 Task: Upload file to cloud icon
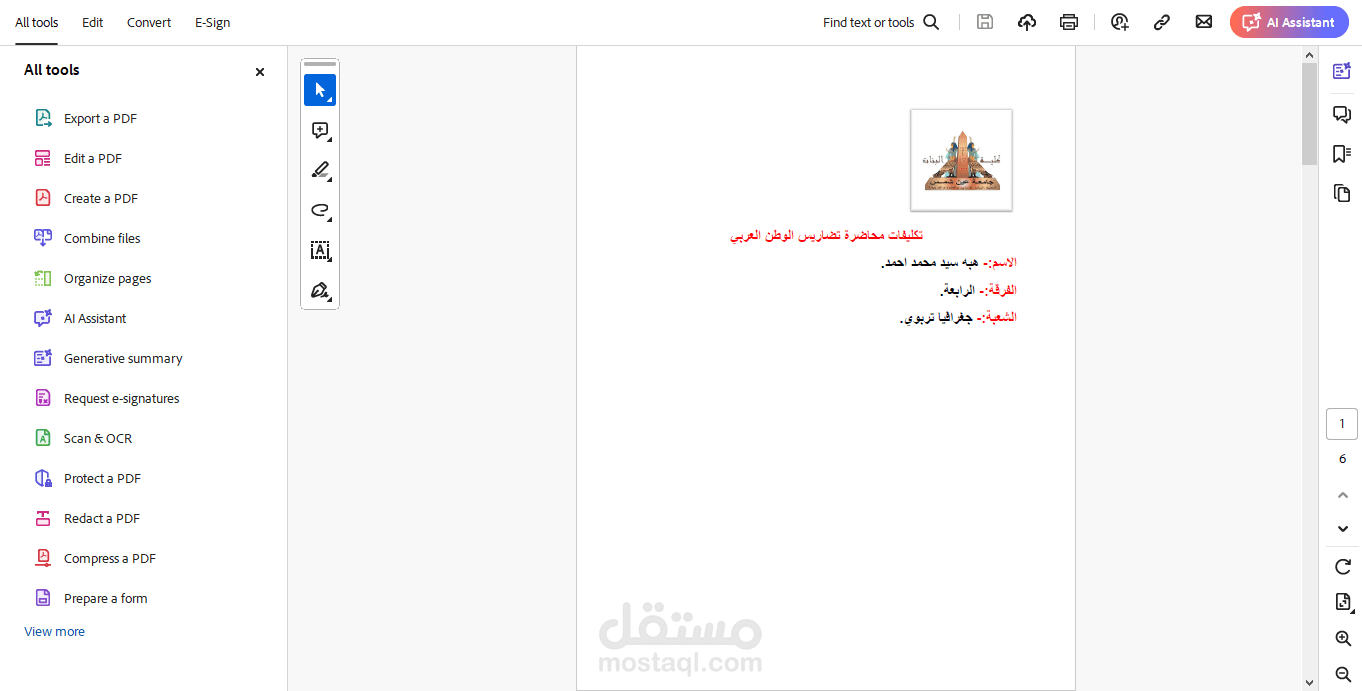point(1027,22)
